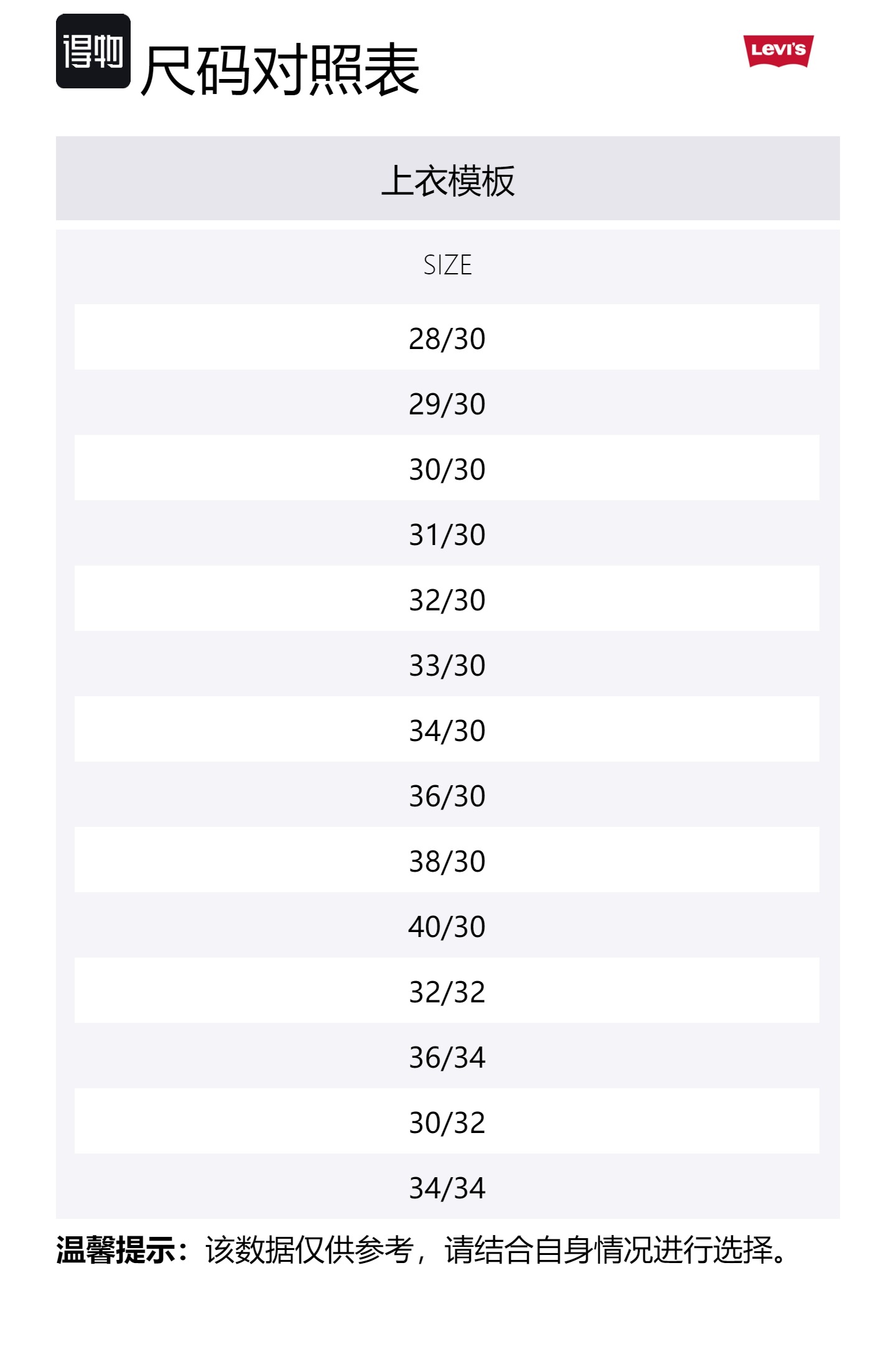
Task: Select the 34/30 size row
Action: point(447,730)
